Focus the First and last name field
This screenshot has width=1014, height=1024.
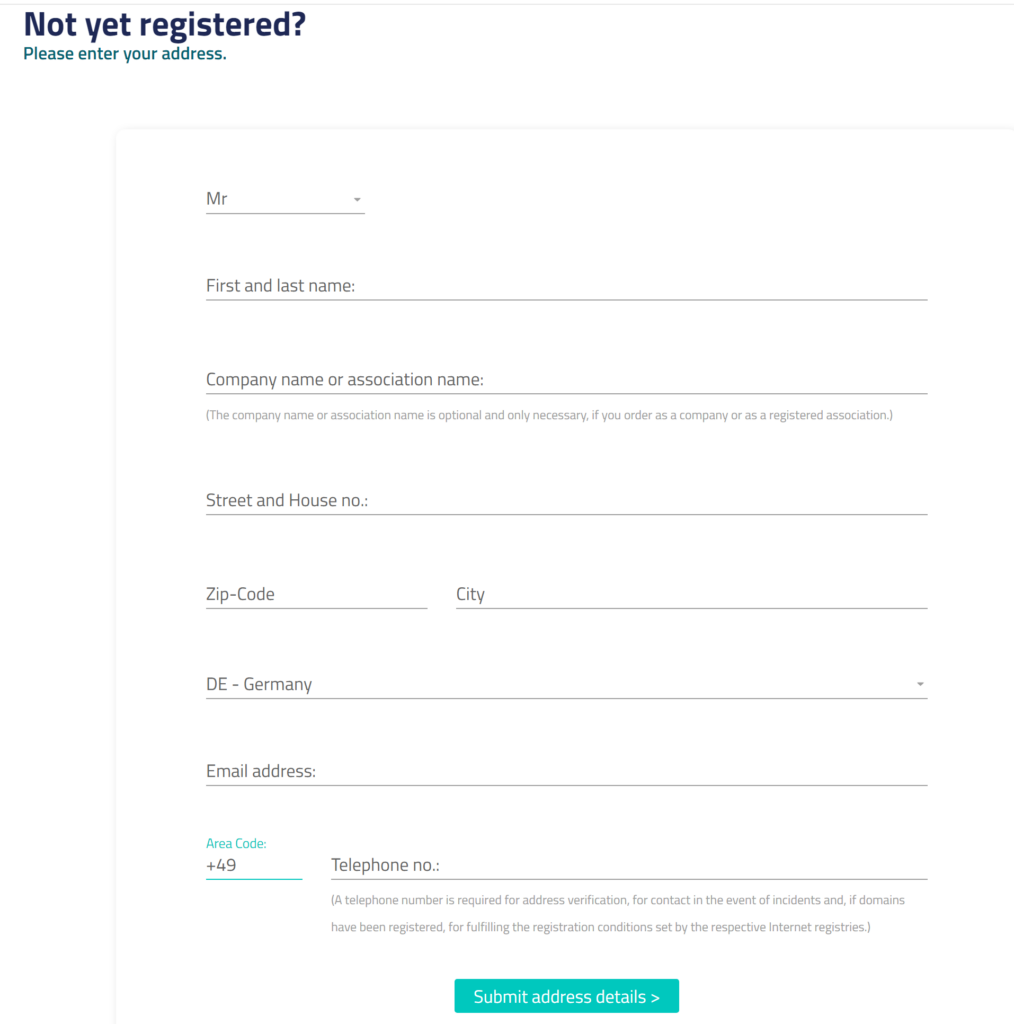(566, 286)
